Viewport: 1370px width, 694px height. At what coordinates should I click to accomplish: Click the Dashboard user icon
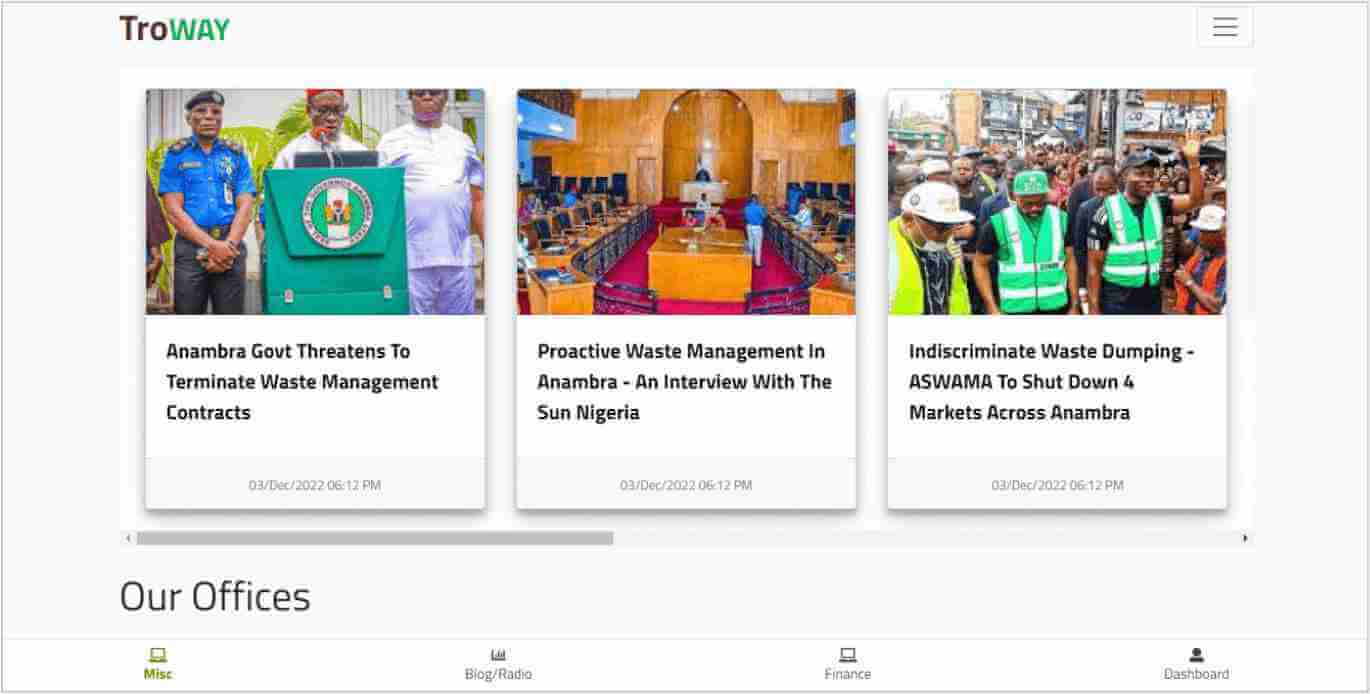pyautogui.click(x=1196, y=656)
